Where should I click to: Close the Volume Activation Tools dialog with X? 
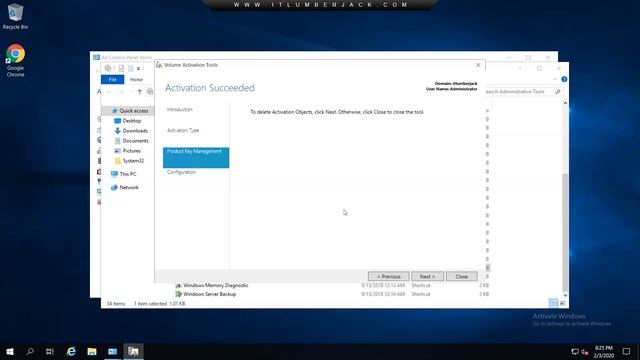click(x=478, y=65)
